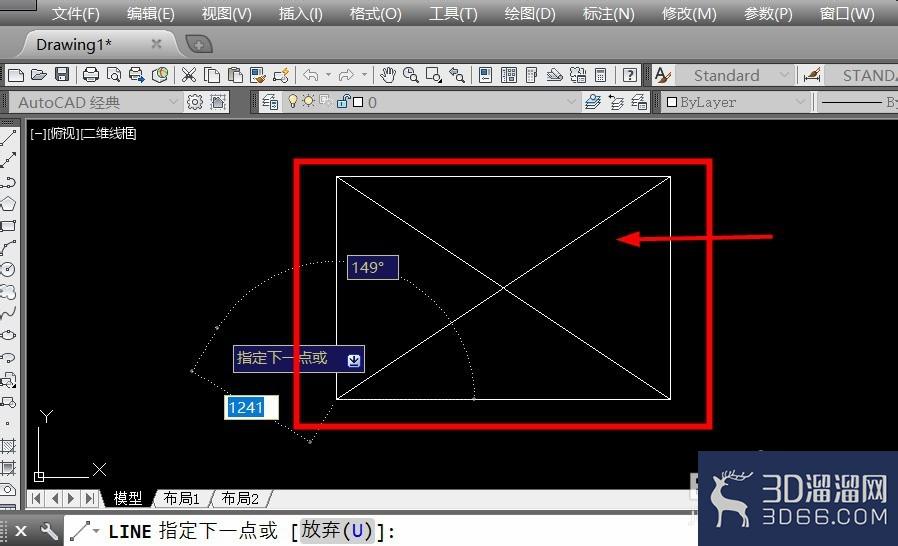Open Layer States Manager icon
The width and height of the screenshot is (898, 546).
[639, 102]
